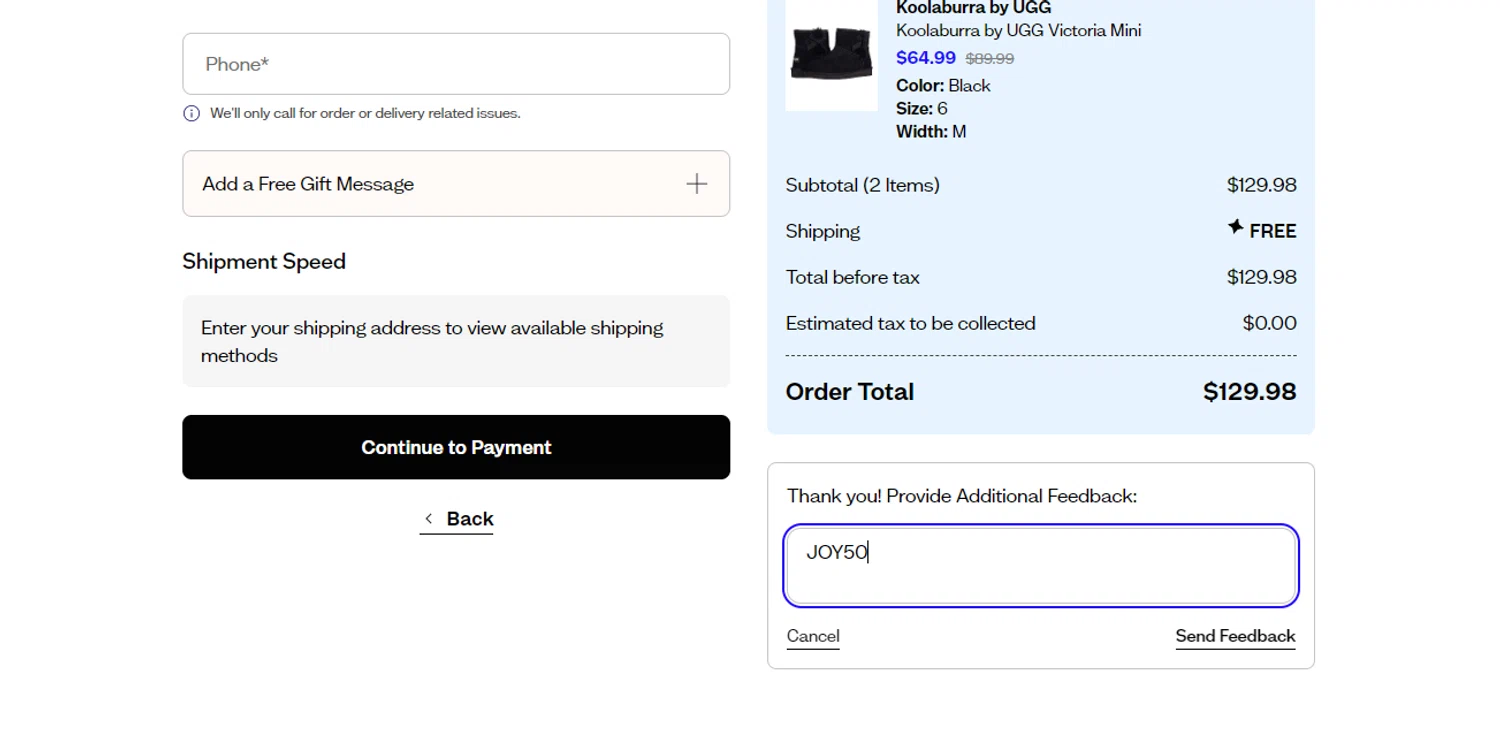Click the star icon next to FREE shipping
Viewport: 1500px width, 738px height.
point(1236,228)
